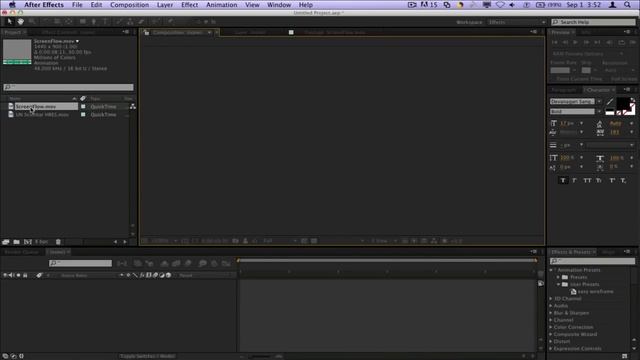This screenshot has height=360, width=640.
Task: Click the Last Frame button in Preview panel
Action: (598, 42)
